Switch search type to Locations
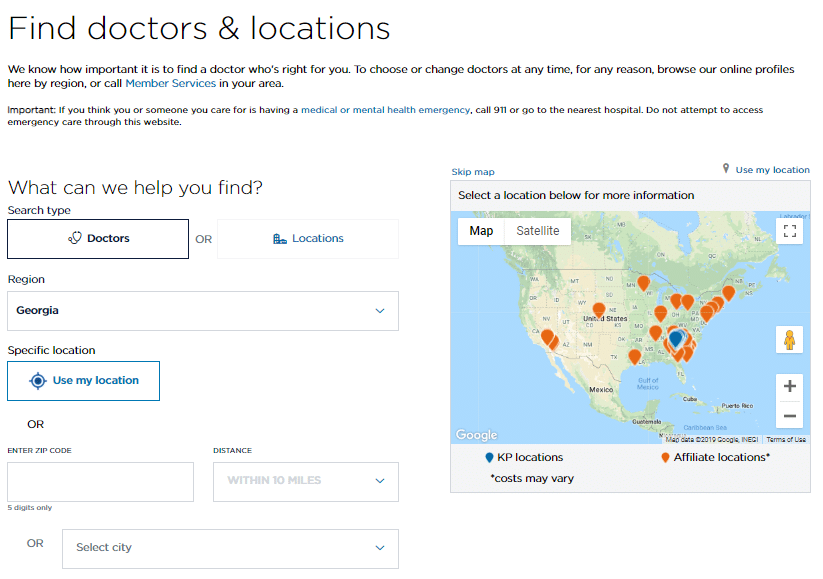Screen dimensions: 823x579 point(308,239)
